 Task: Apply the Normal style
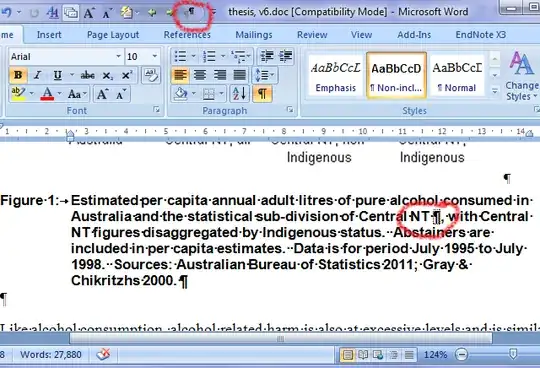coord(457,76)
